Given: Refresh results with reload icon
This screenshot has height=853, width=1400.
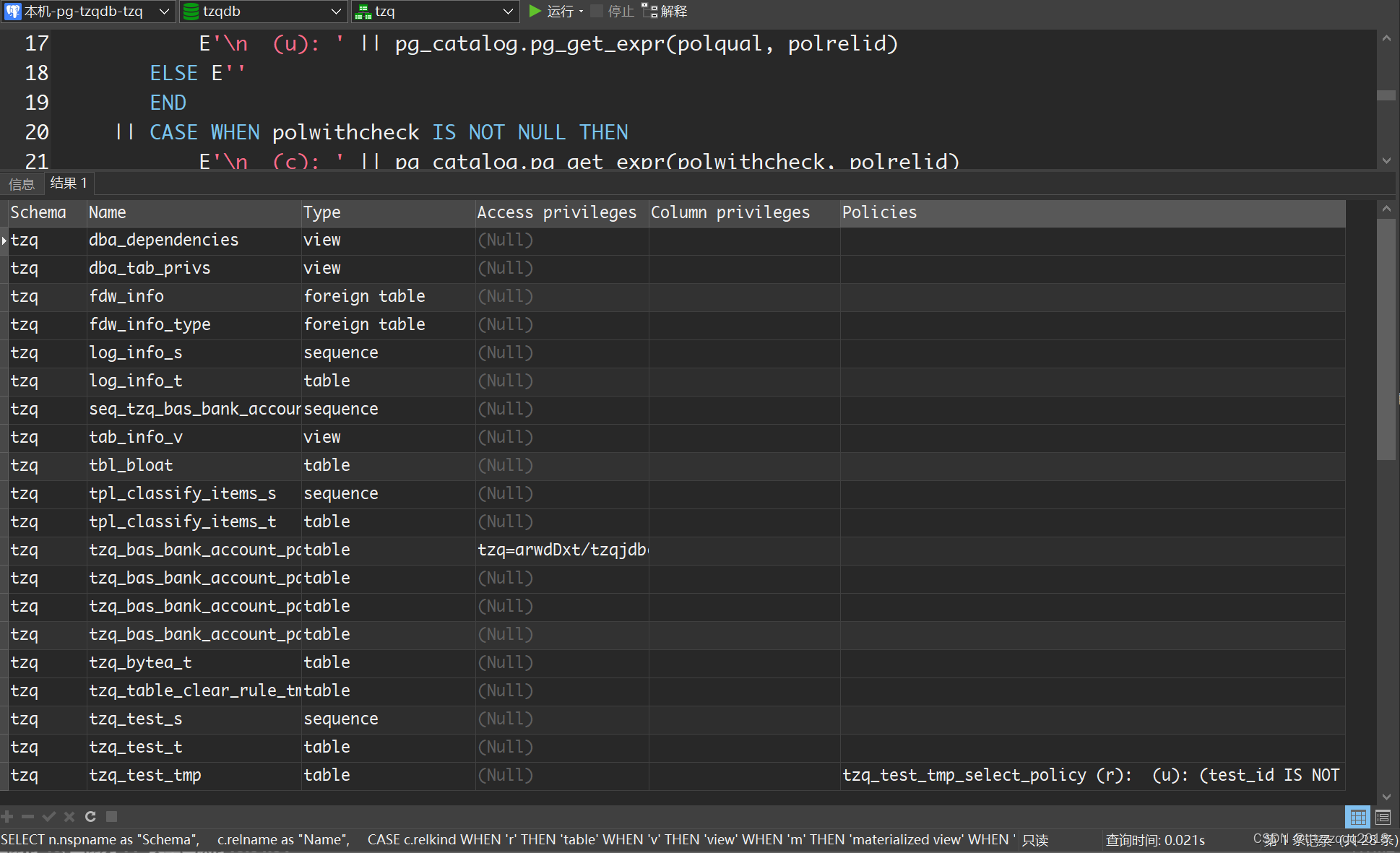Looking at the screenshot, I should coord(90,816).
